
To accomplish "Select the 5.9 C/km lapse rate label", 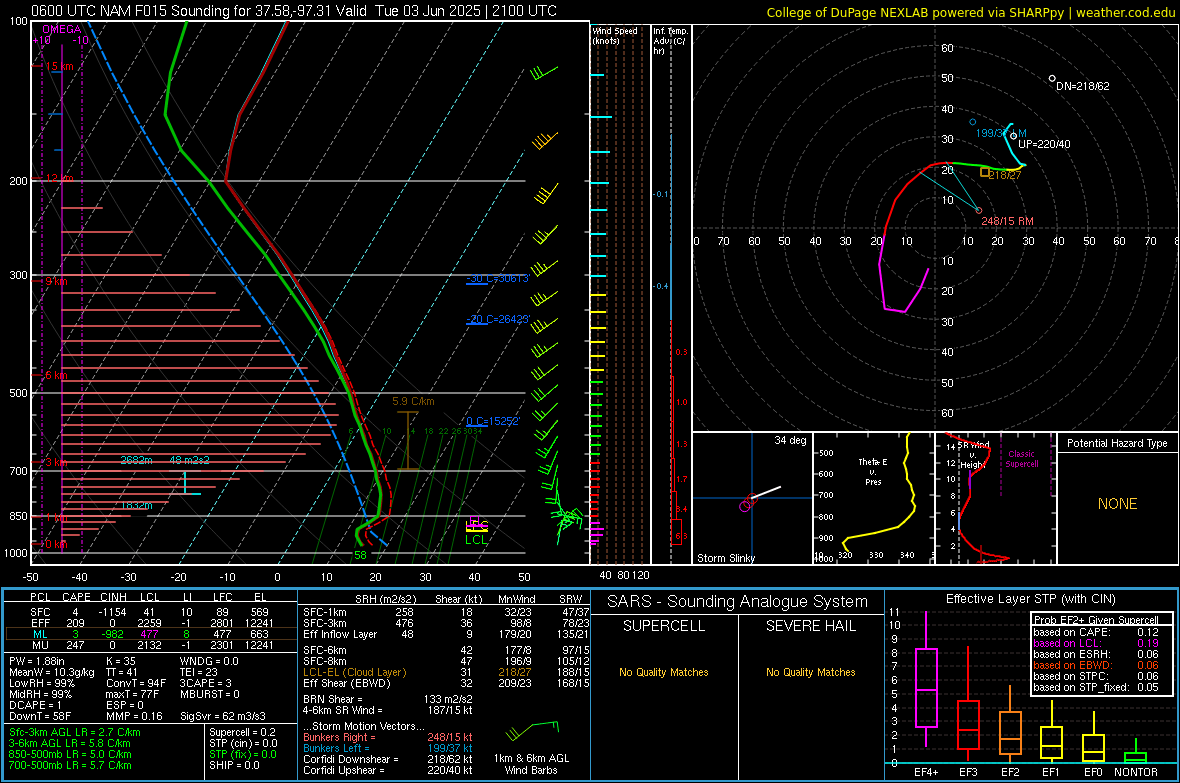I will [x=413, y=401].
